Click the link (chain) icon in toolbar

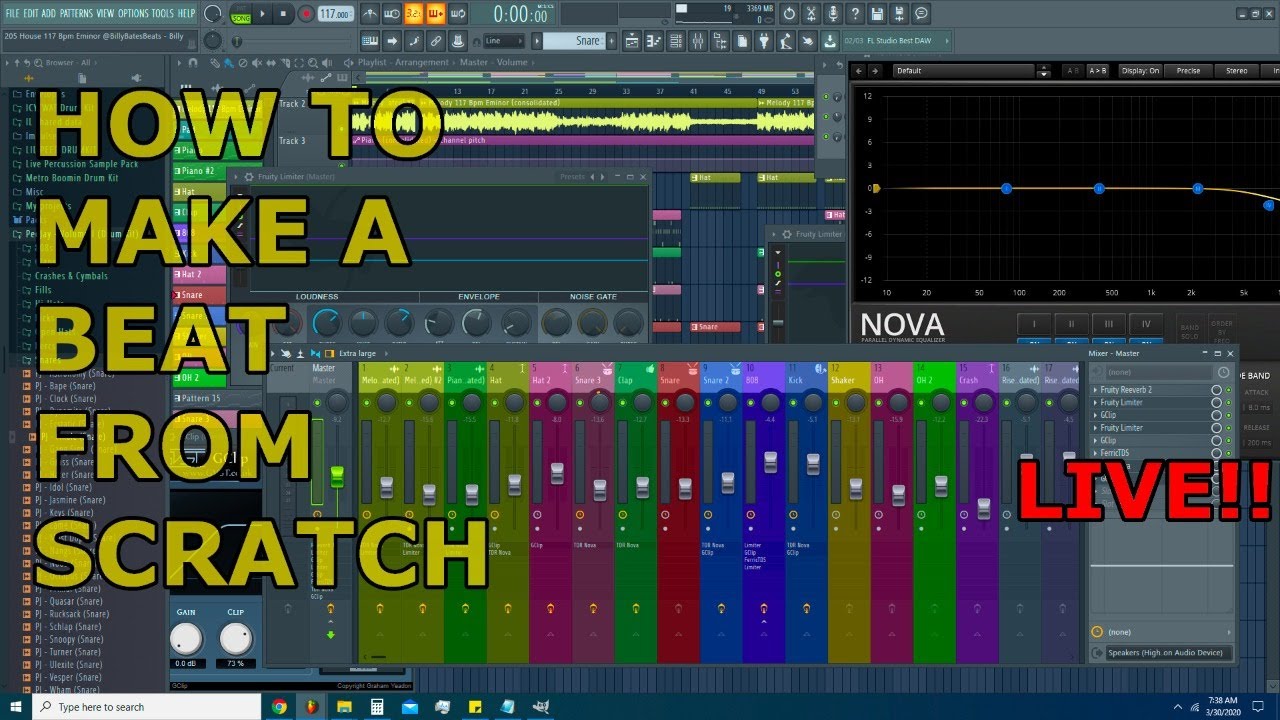436,41
